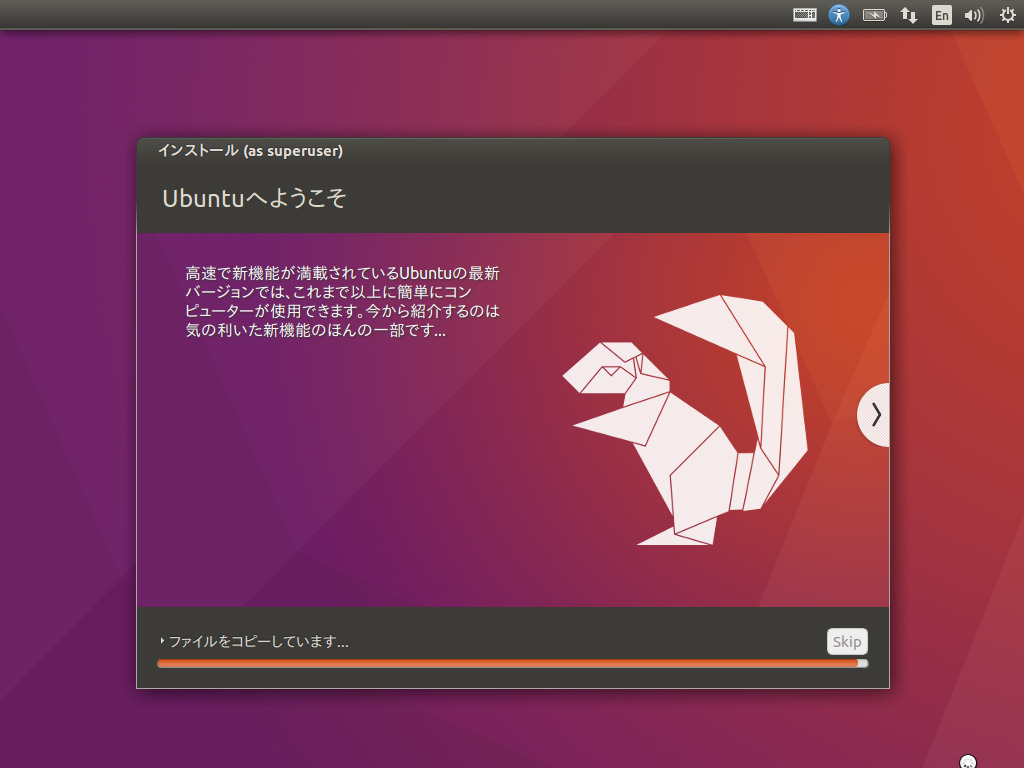Click the installation progress bar
The height and width of the screenshot is (768, 1024).
click(x=513, y=664)
